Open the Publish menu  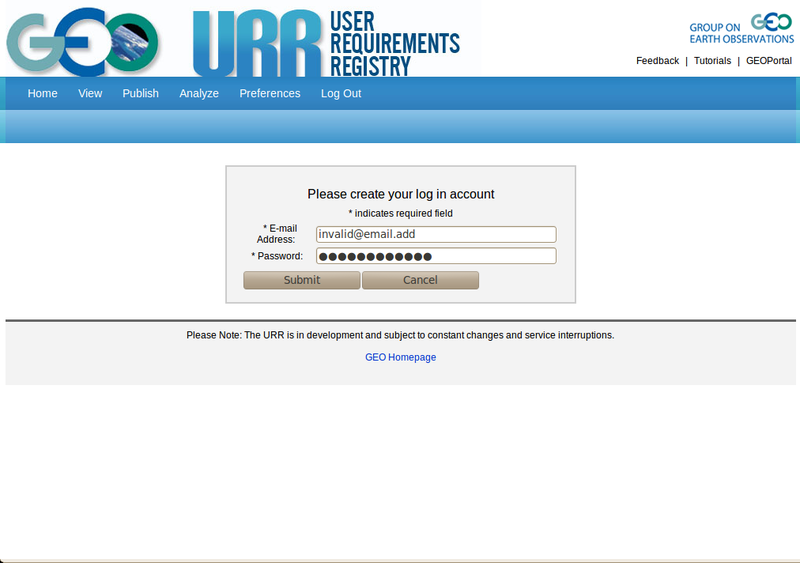140,93
